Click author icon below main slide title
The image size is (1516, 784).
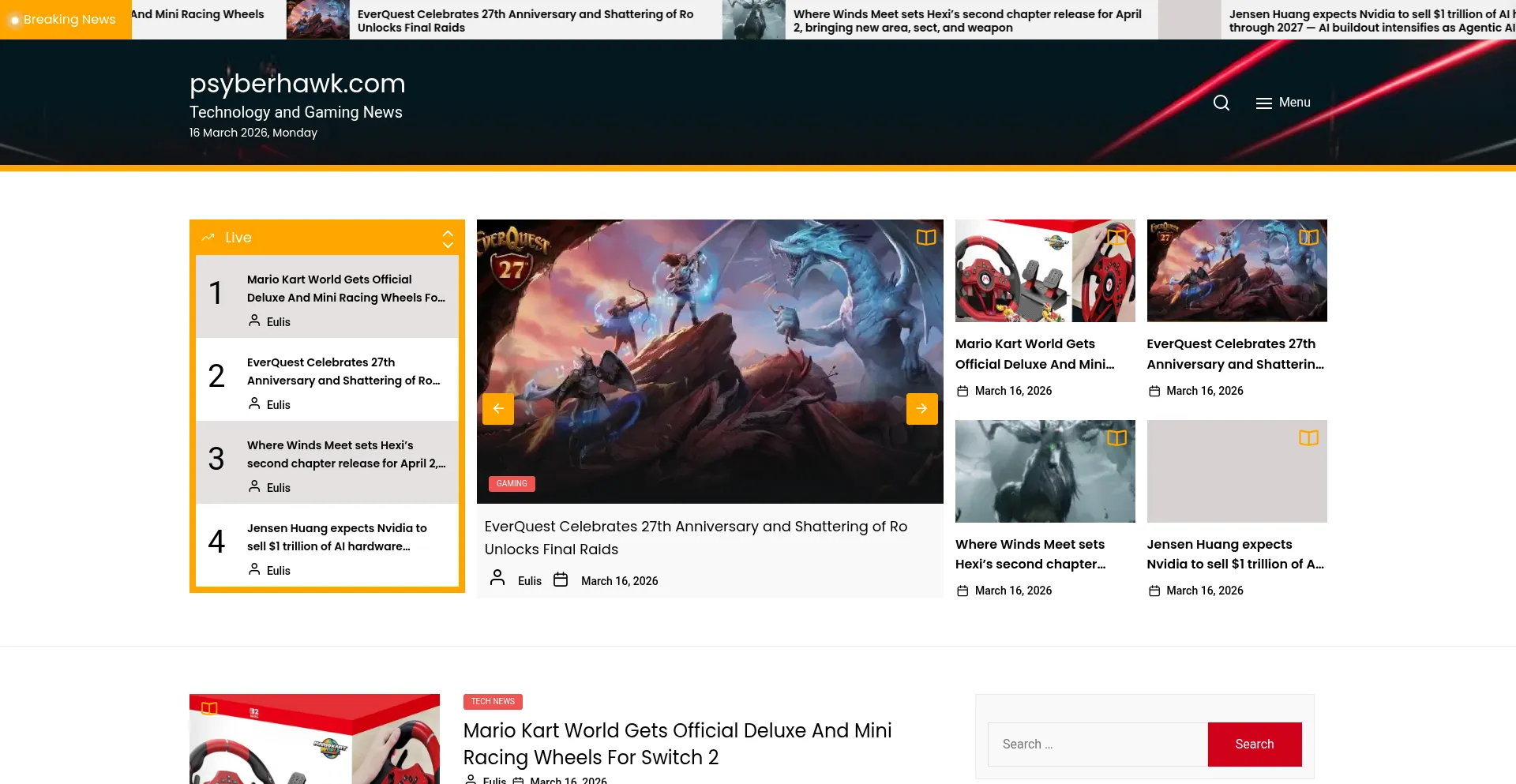tap(497, 578)
